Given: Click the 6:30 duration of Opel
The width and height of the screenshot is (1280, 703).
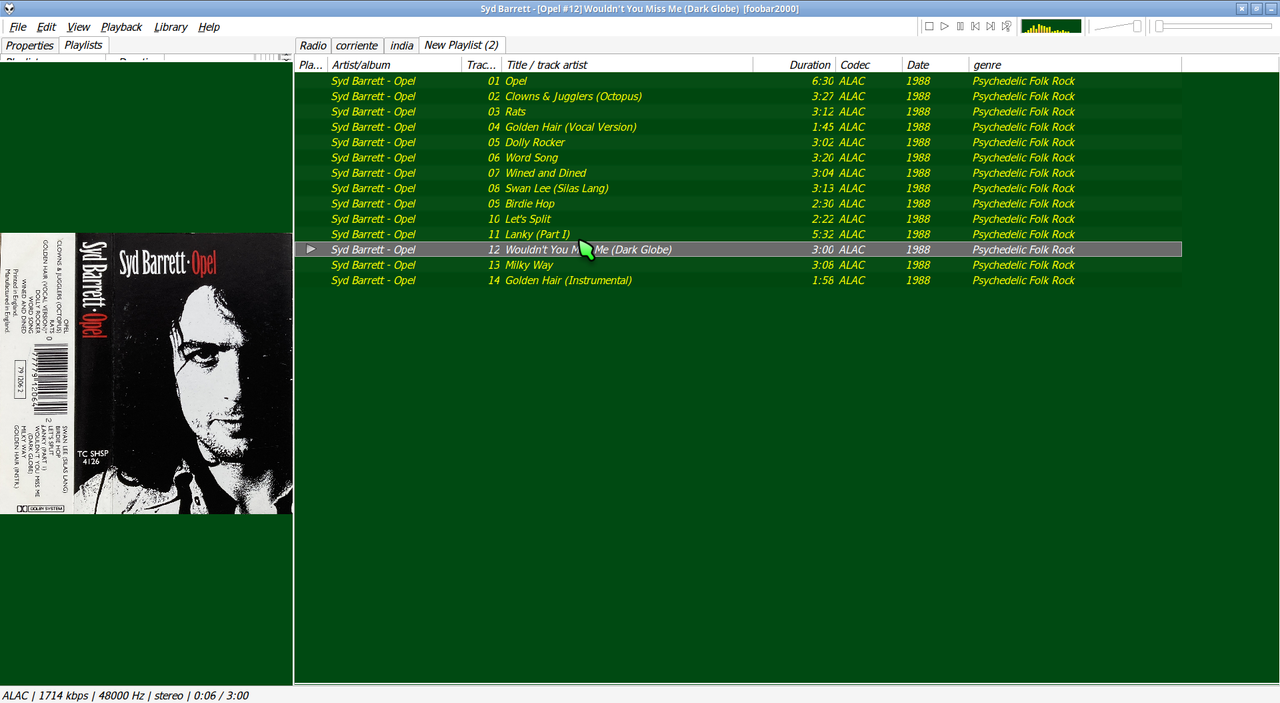Looking at the screenshot, I should pyautogui.click(x=822, y=81).
